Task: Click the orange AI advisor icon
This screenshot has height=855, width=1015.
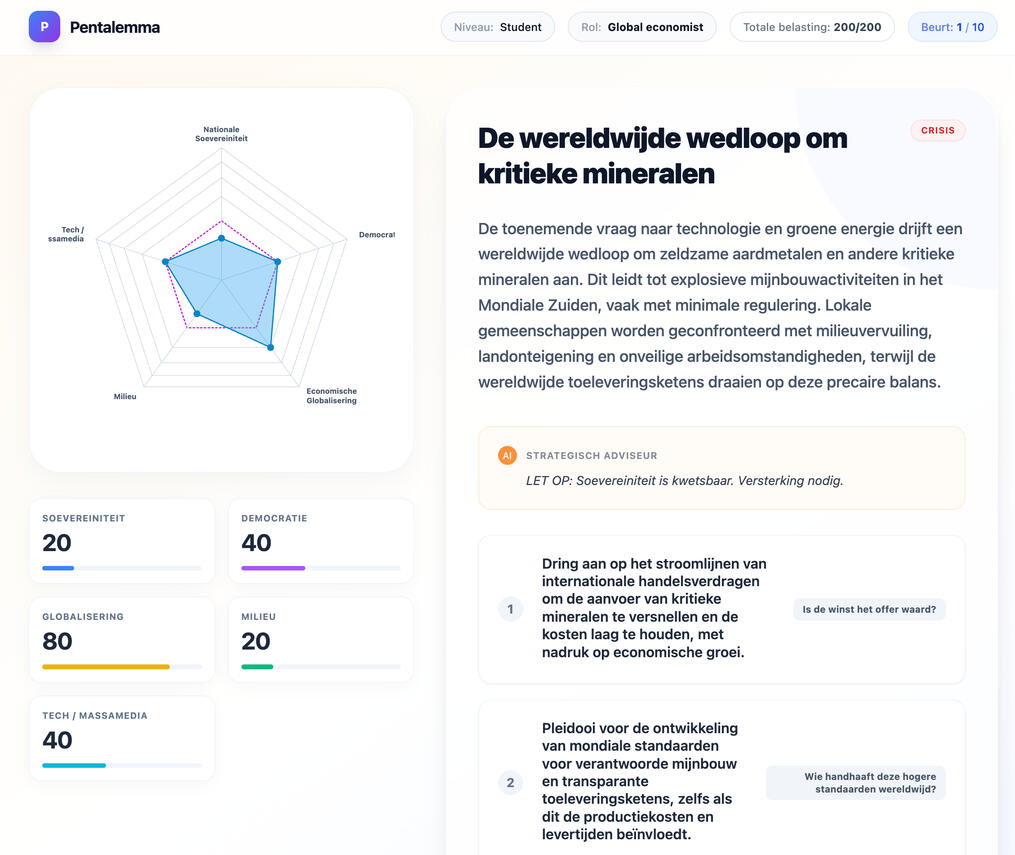Action: pos(507,455)
